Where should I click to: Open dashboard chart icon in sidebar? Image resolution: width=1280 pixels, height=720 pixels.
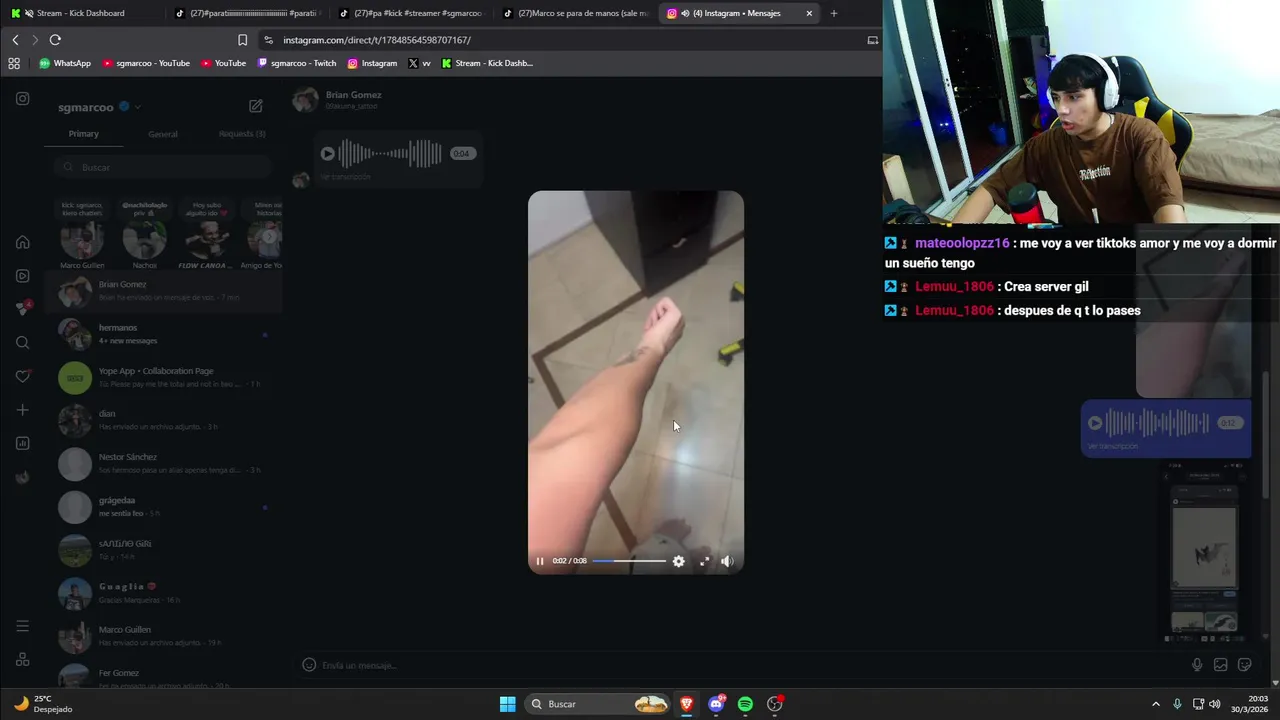pyautogui.click(x=22, y=443)
